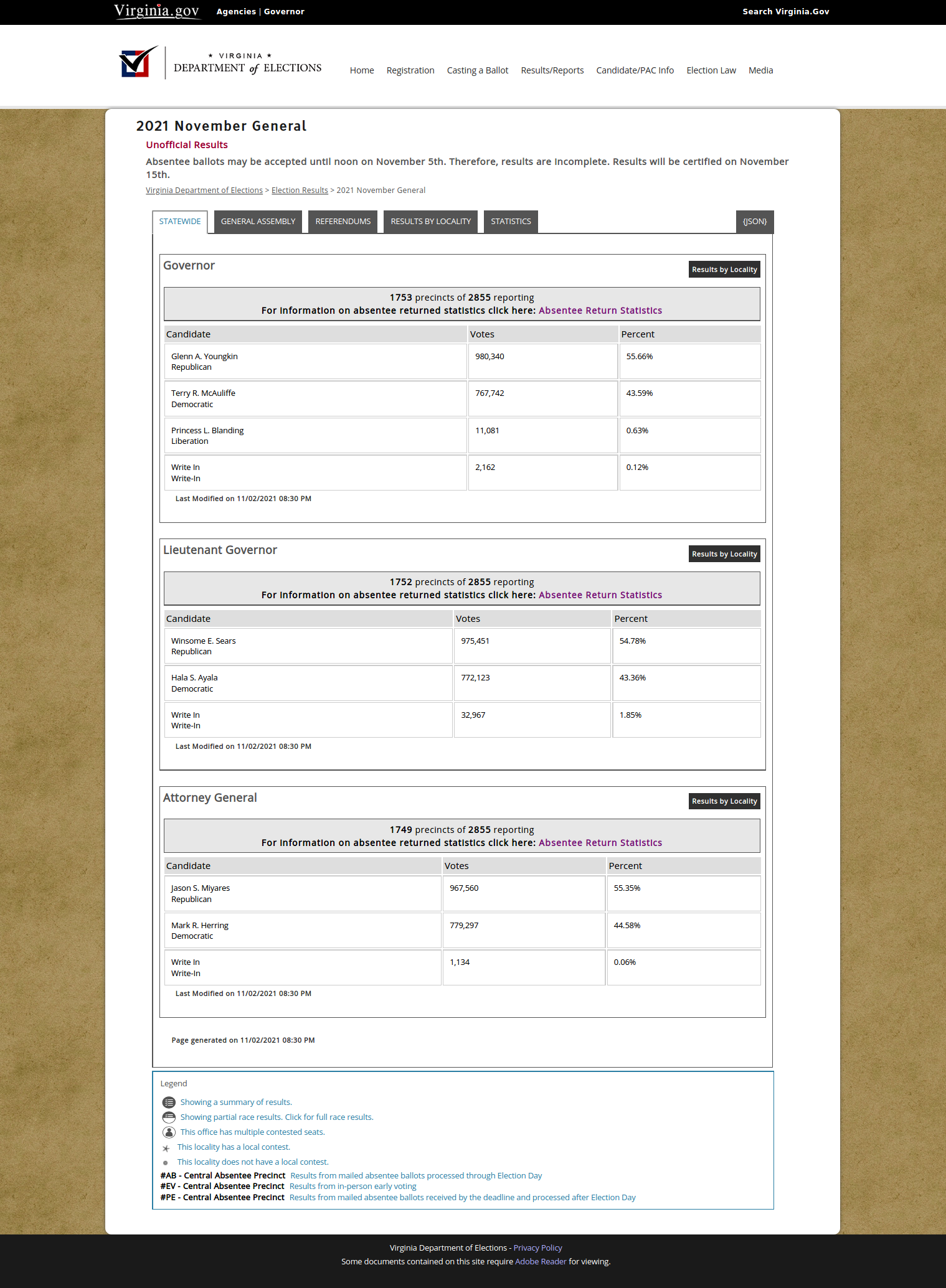Click the partial race results legend icon
This screenshot has height=1288, width=946.
click(x=169, y=1117)
